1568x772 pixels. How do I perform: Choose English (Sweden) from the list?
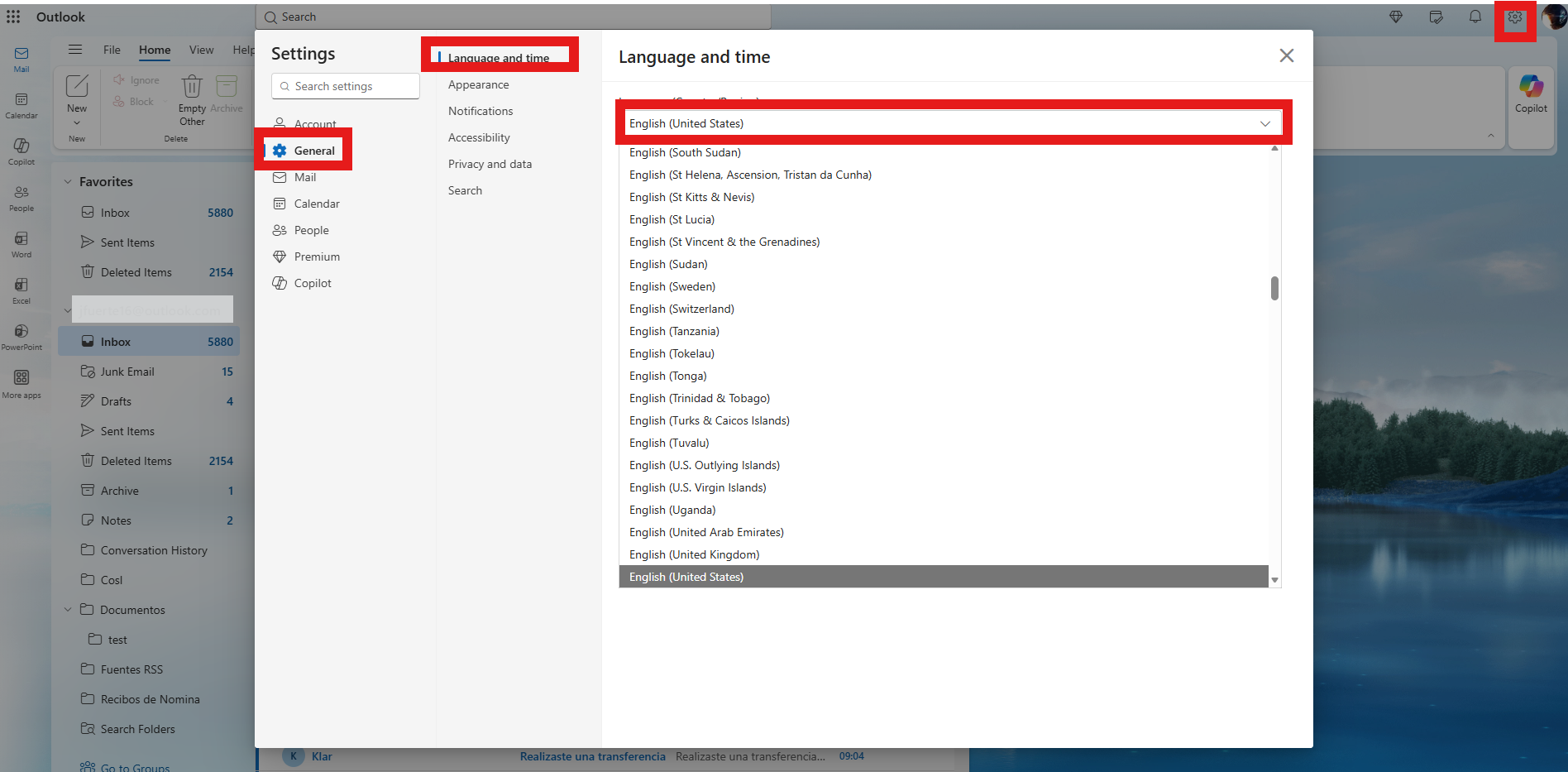tap(944, 286)
